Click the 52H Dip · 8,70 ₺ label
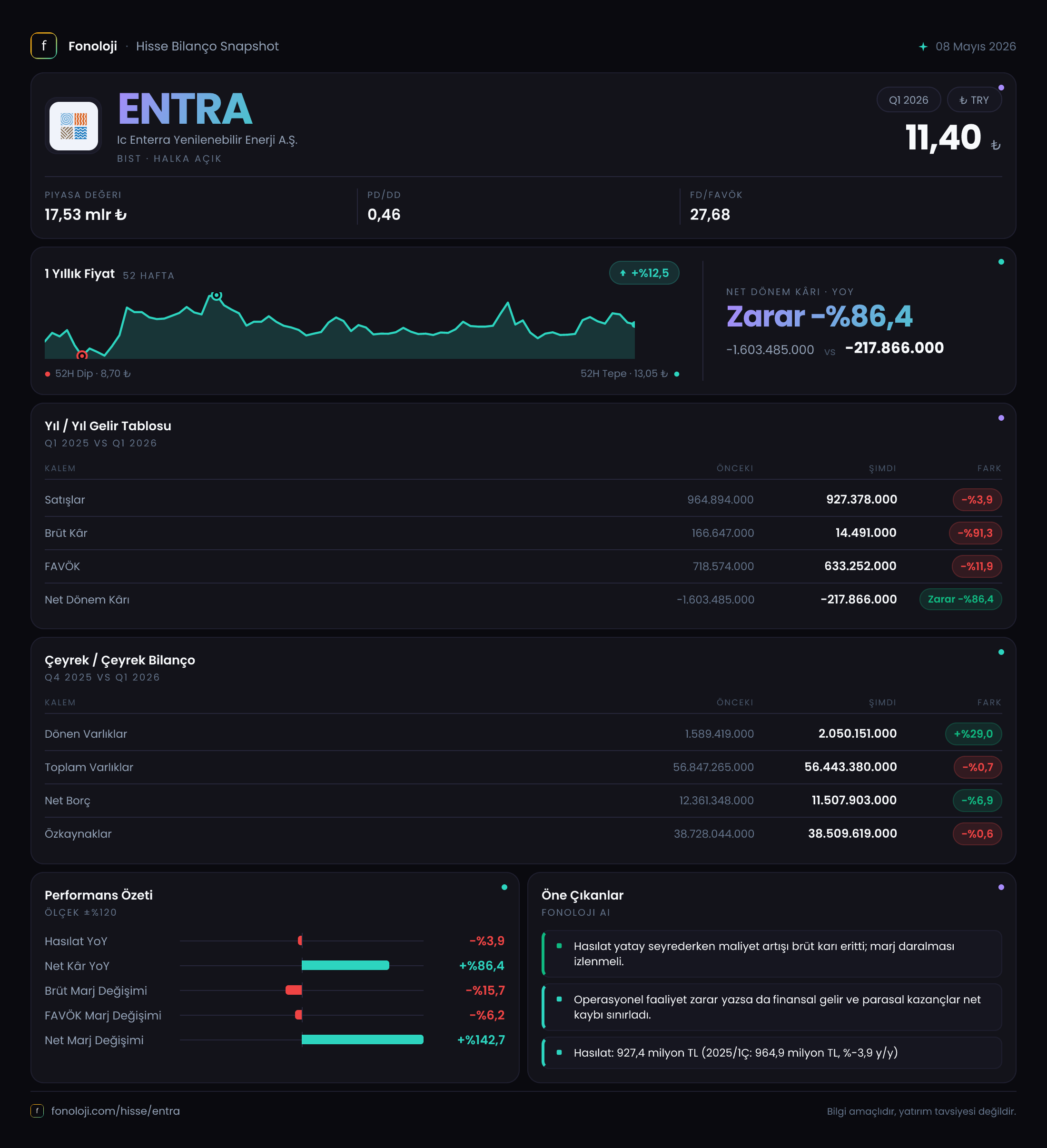The width and height of the screenshot is (1047, 1148). pyautogui.click(x=93, y=374)
